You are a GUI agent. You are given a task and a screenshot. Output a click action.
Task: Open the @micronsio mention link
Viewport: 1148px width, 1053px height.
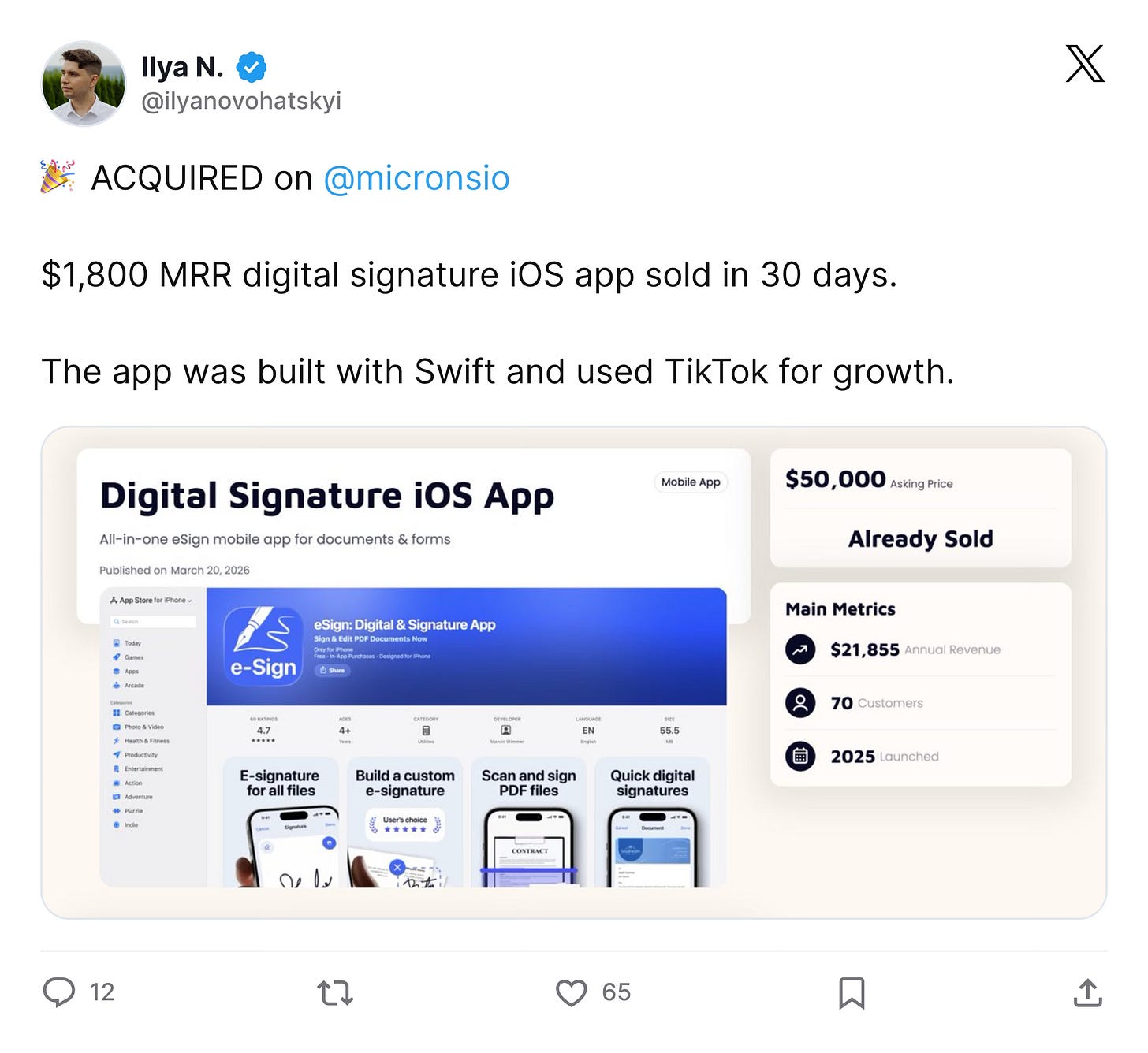coord(416,178)
